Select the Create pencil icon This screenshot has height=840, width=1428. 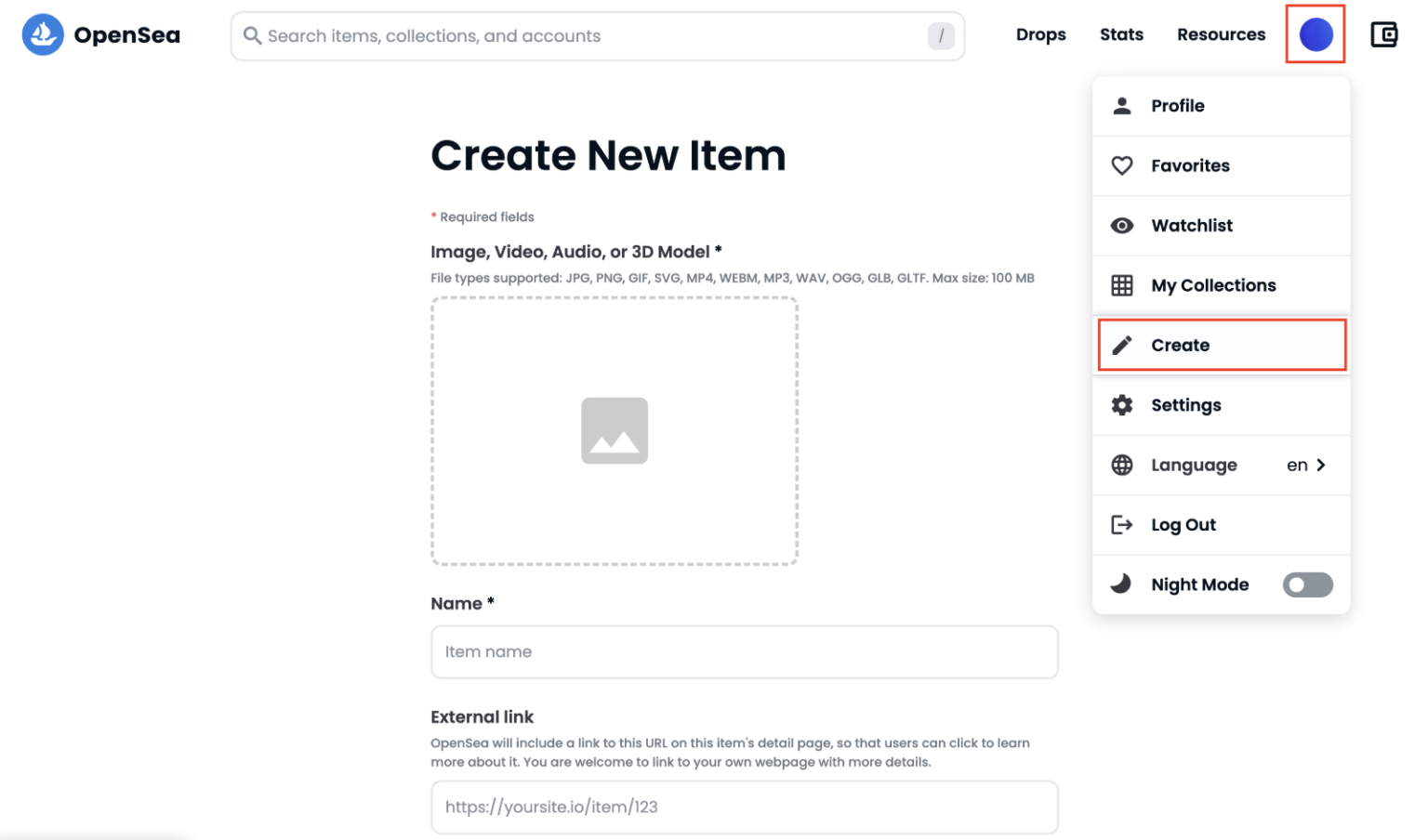pyautogui.click(x=1122, y=345)
